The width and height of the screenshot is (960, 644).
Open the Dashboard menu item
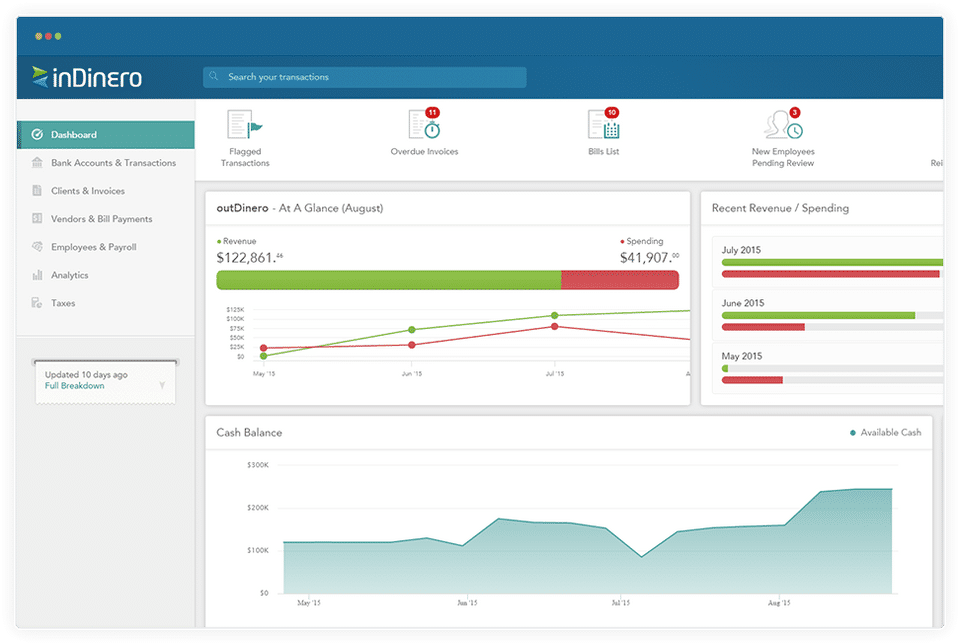click(105, 135)
